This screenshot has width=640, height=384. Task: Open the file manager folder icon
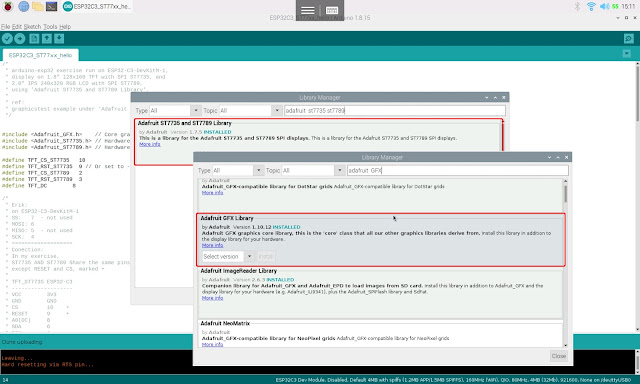(38, 6)
